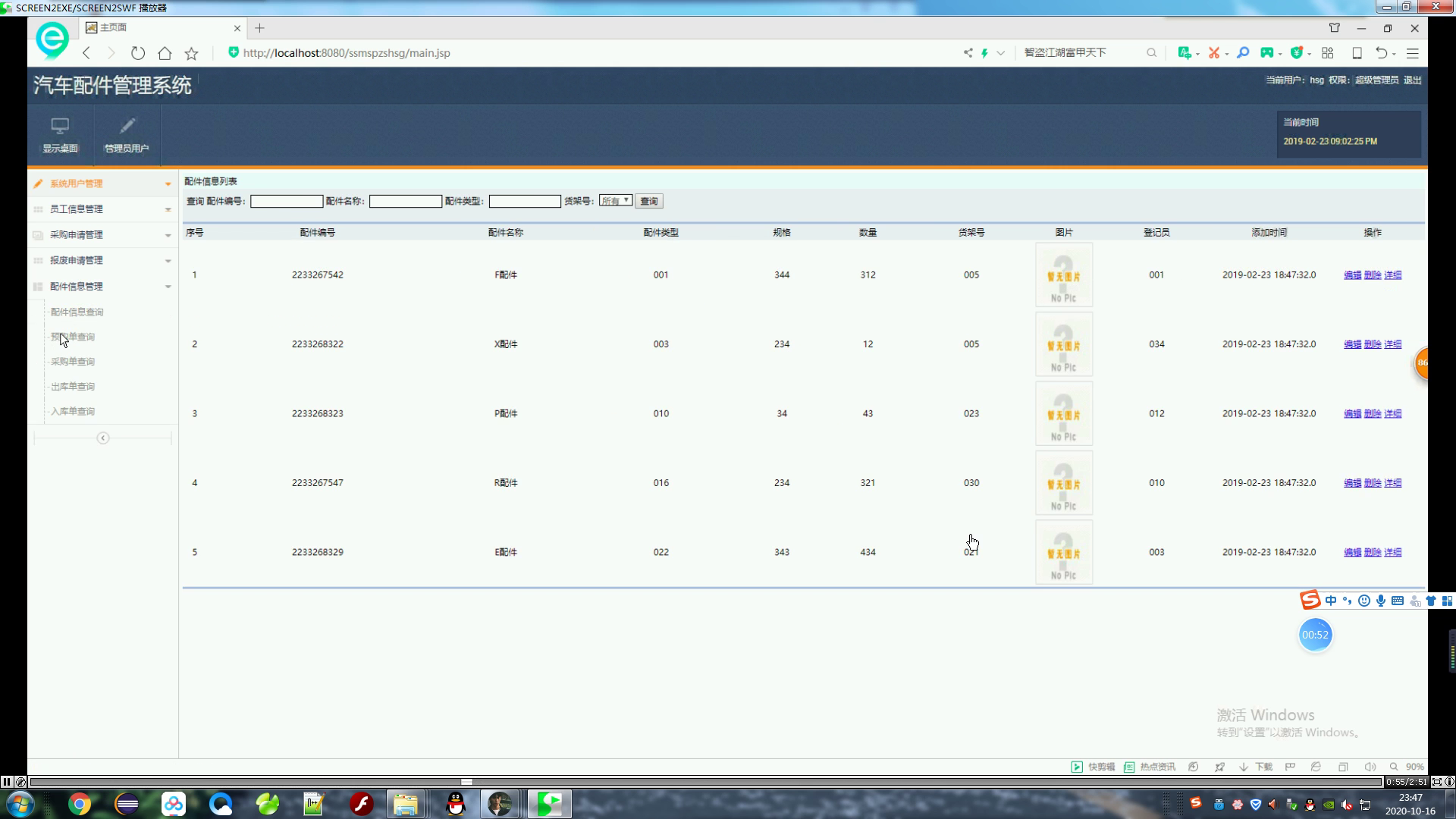
Task: Open 热点资讯 in browser status bar
Action: pyautogui.click(x=1150, y=767)
